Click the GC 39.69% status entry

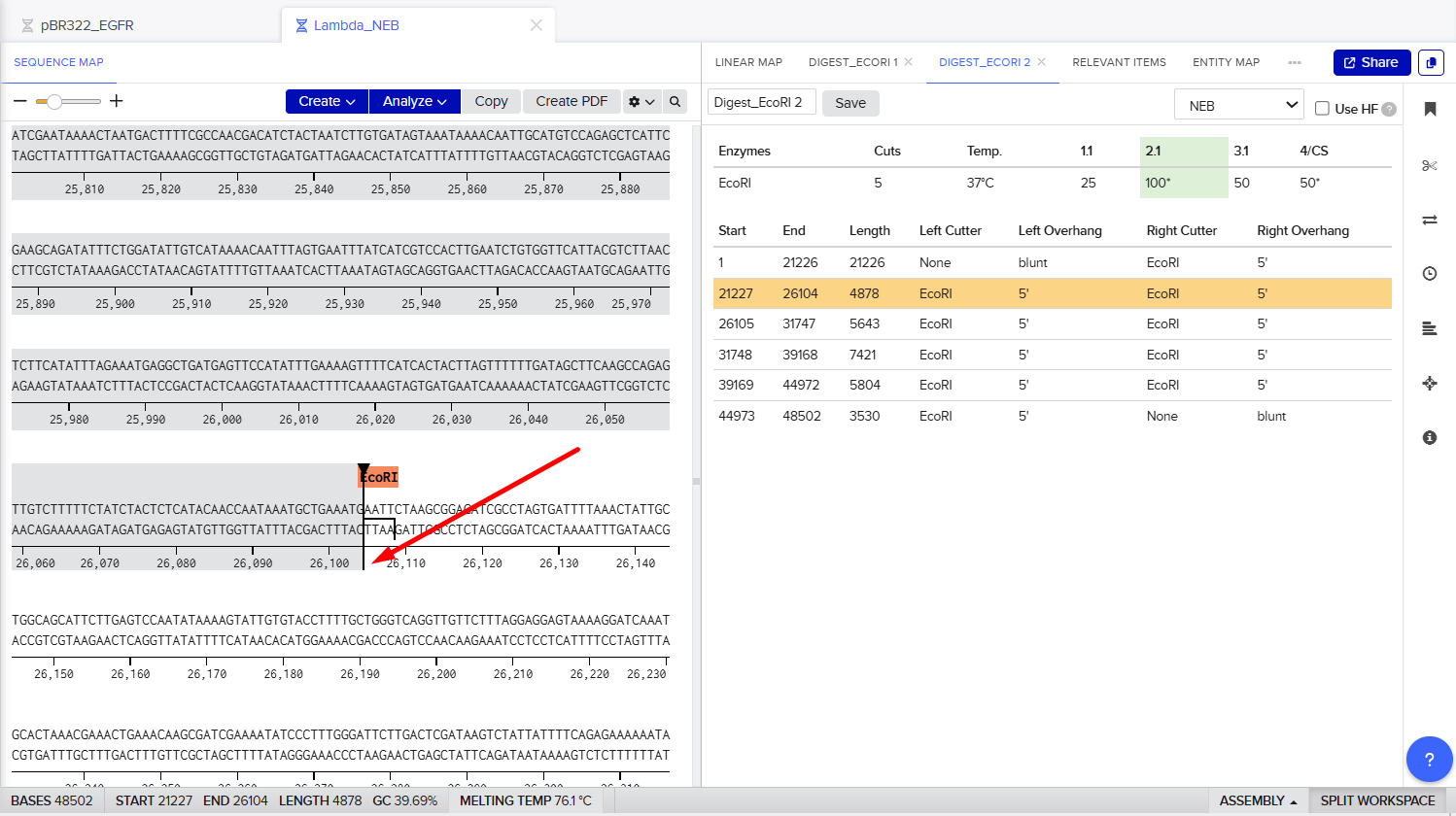coord(405,801)
